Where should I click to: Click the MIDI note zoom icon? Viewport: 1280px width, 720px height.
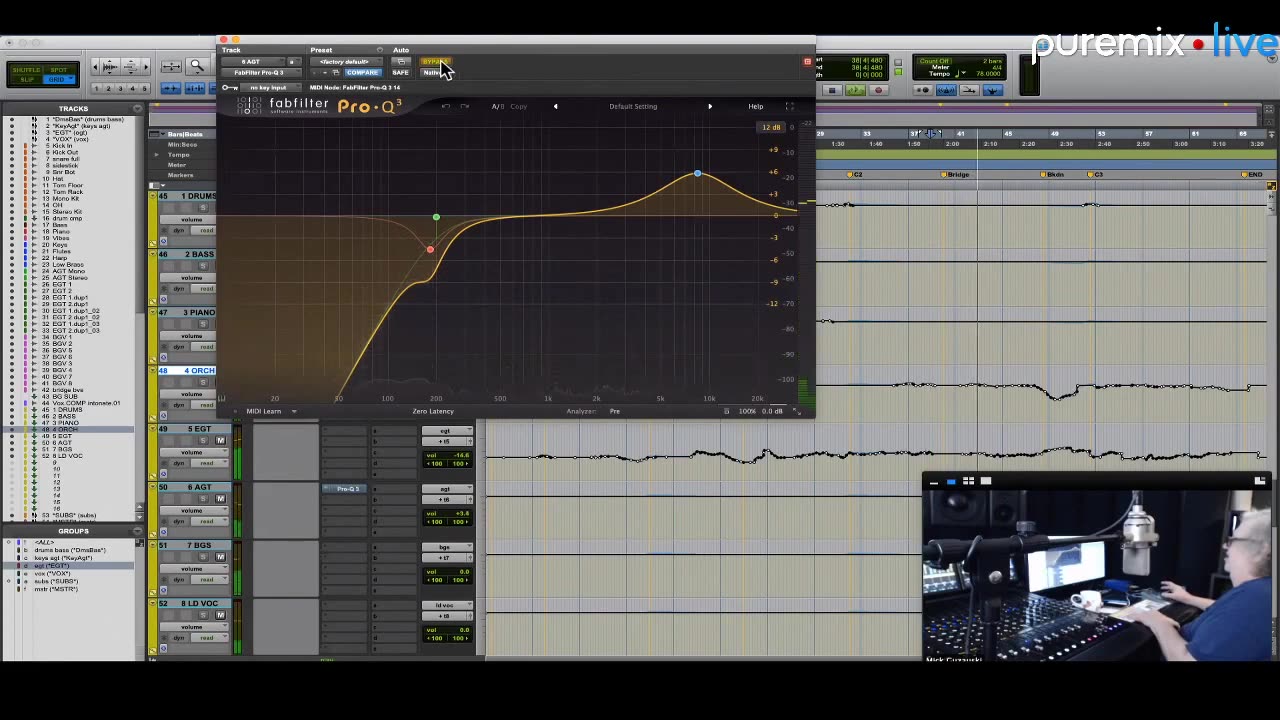coord(130,66)
